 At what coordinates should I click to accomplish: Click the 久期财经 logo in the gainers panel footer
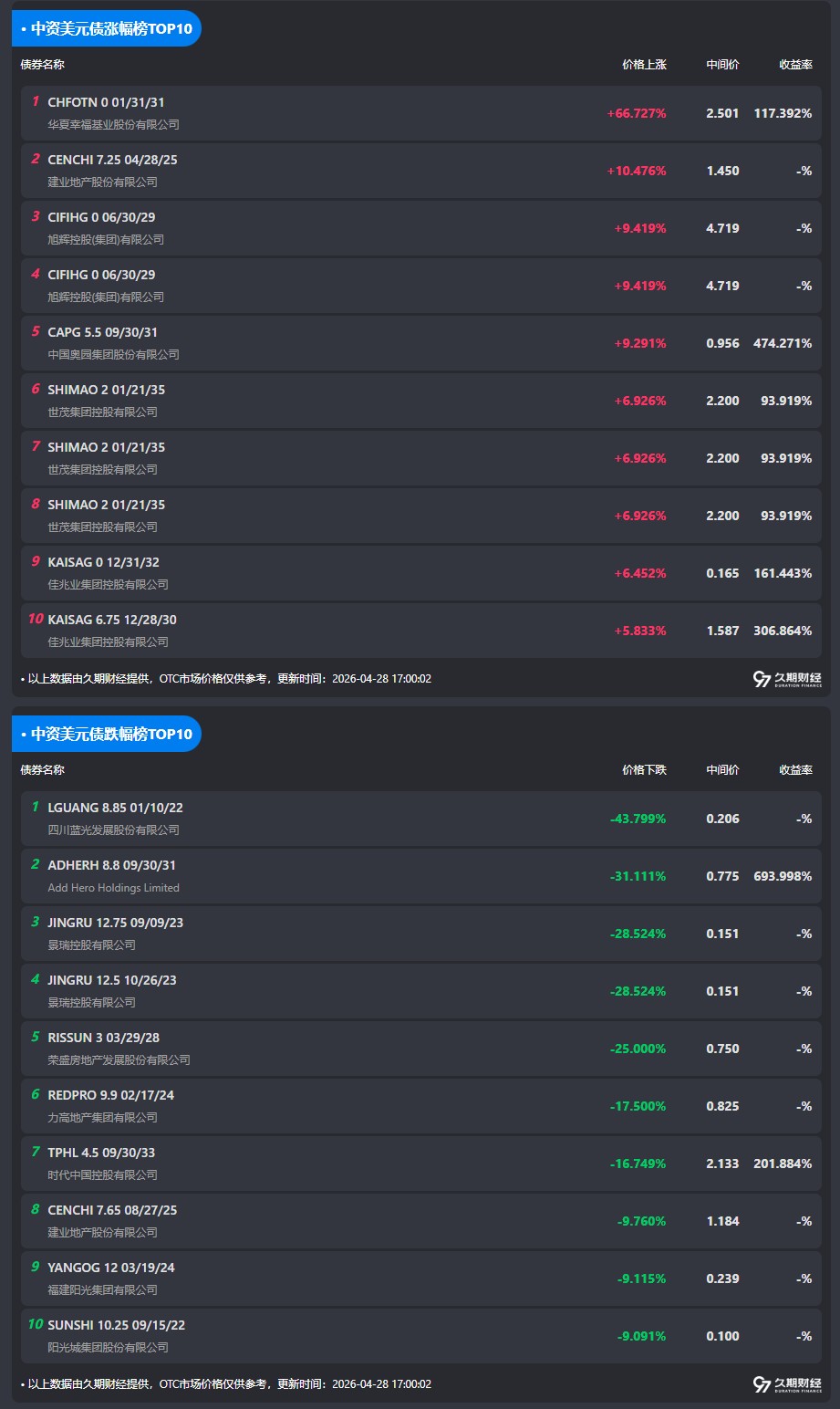[x=787, y=679]
